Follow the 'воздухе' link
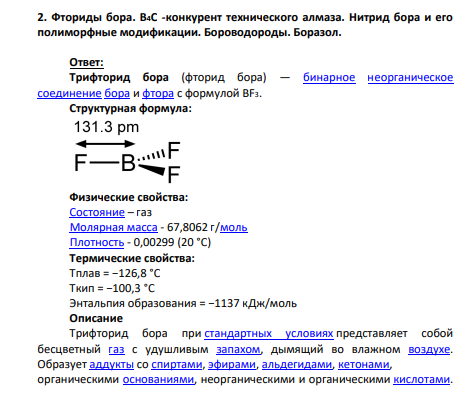471x404 pixels. [x=429, y=349]
